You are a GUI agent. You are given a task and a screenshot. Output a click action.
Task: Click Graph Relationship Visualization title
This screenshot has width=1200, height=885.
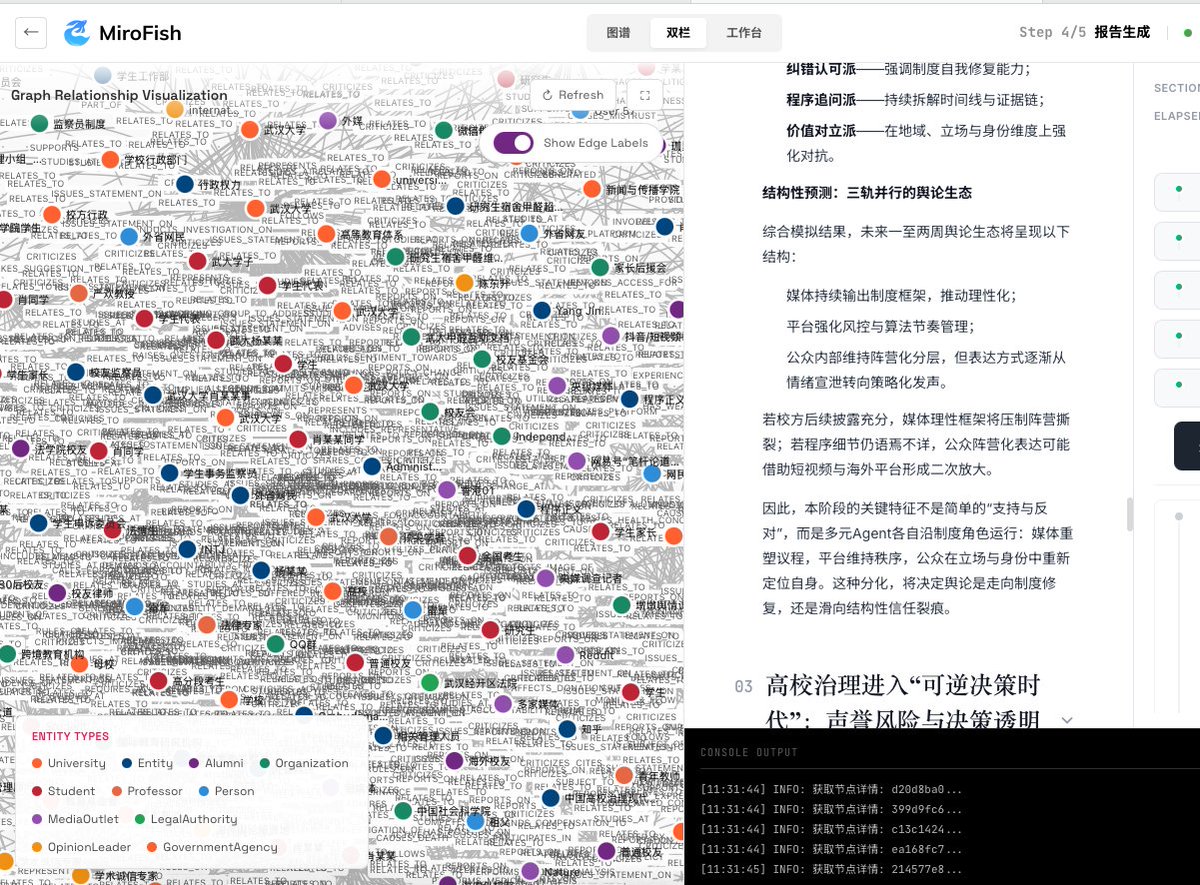click(119, 96)
